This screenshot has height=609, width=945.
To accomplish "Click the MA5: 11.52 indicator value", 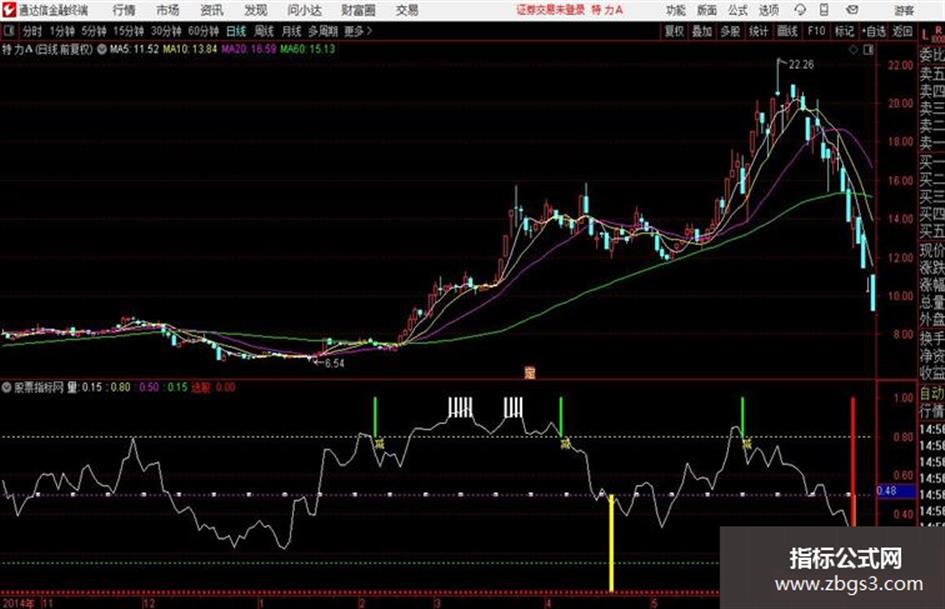I will pos(134,49).
